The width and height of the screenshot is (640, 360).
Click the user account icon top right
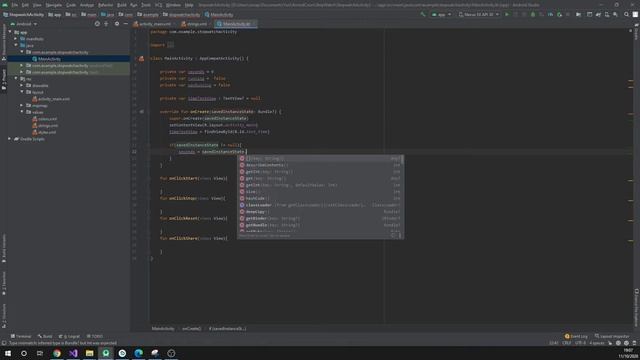(x=635, y=14)
